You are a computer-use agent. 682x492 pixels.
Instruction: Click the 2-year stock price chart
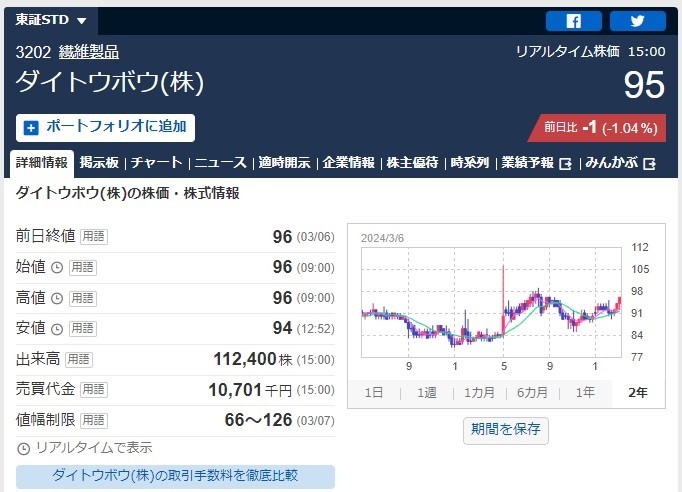click(x=491, y=303)
